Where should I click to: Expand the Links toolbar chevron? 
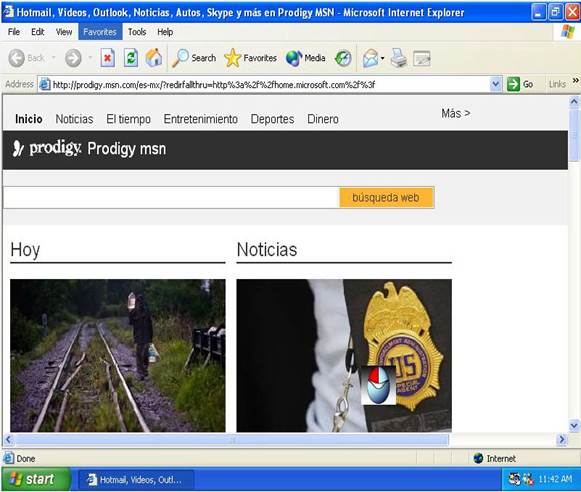click(x=575, y=80)
